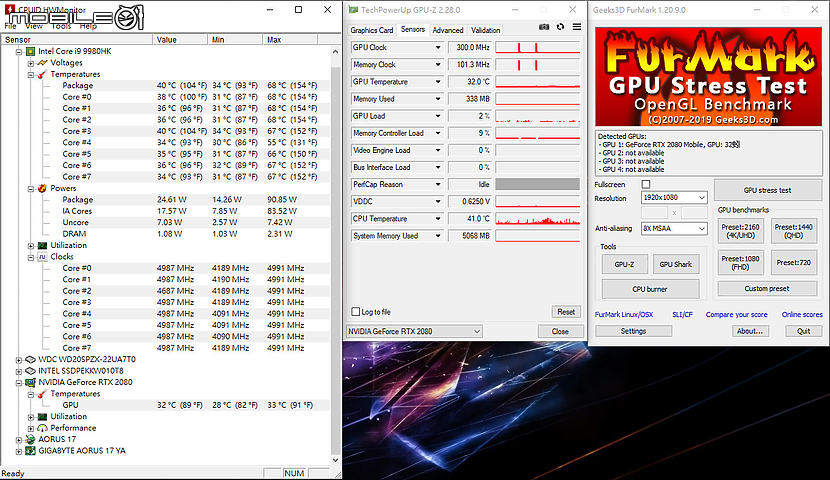830x480 pixels.
Task: Click Clocks waveform icon in HWMonitor
Action: coord(42,257)
